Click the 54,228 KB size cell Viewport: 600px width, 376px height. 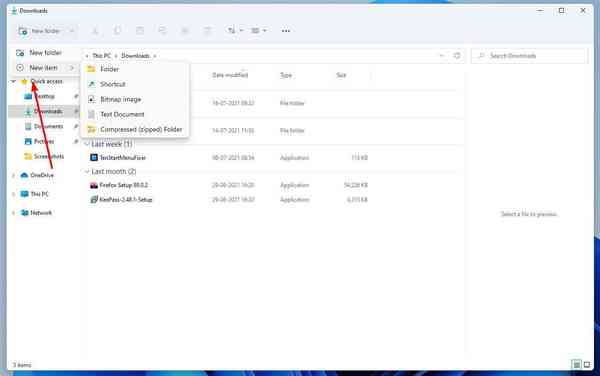(355, 185)
